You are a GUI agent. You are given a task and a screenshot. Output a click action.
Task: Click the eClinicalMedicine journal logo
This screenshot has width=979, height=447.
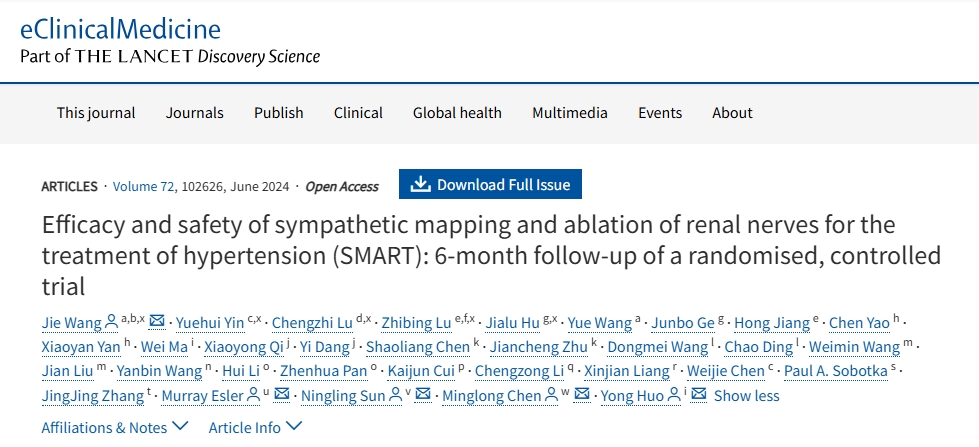point(120,29)
